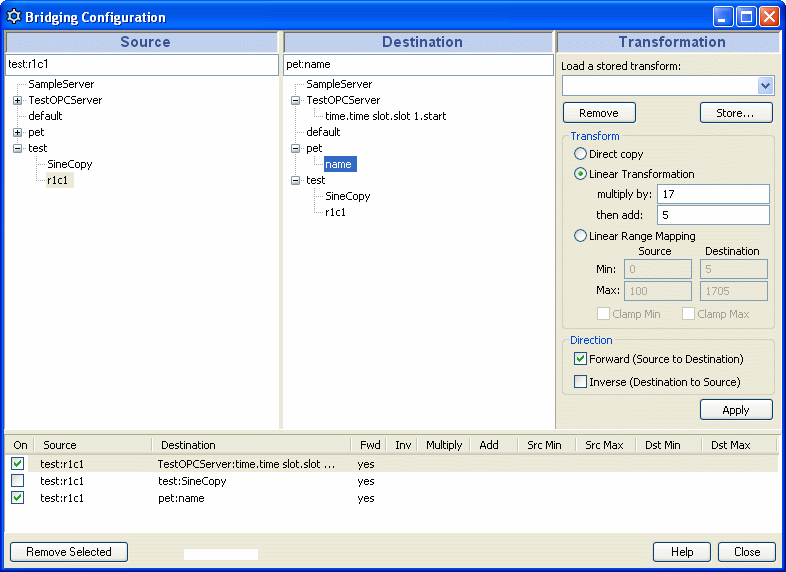The width and height of the screenshot is (786, 572).
Task: Click the Source path field showing test:r1c1
Action: [x=142, y=65]
